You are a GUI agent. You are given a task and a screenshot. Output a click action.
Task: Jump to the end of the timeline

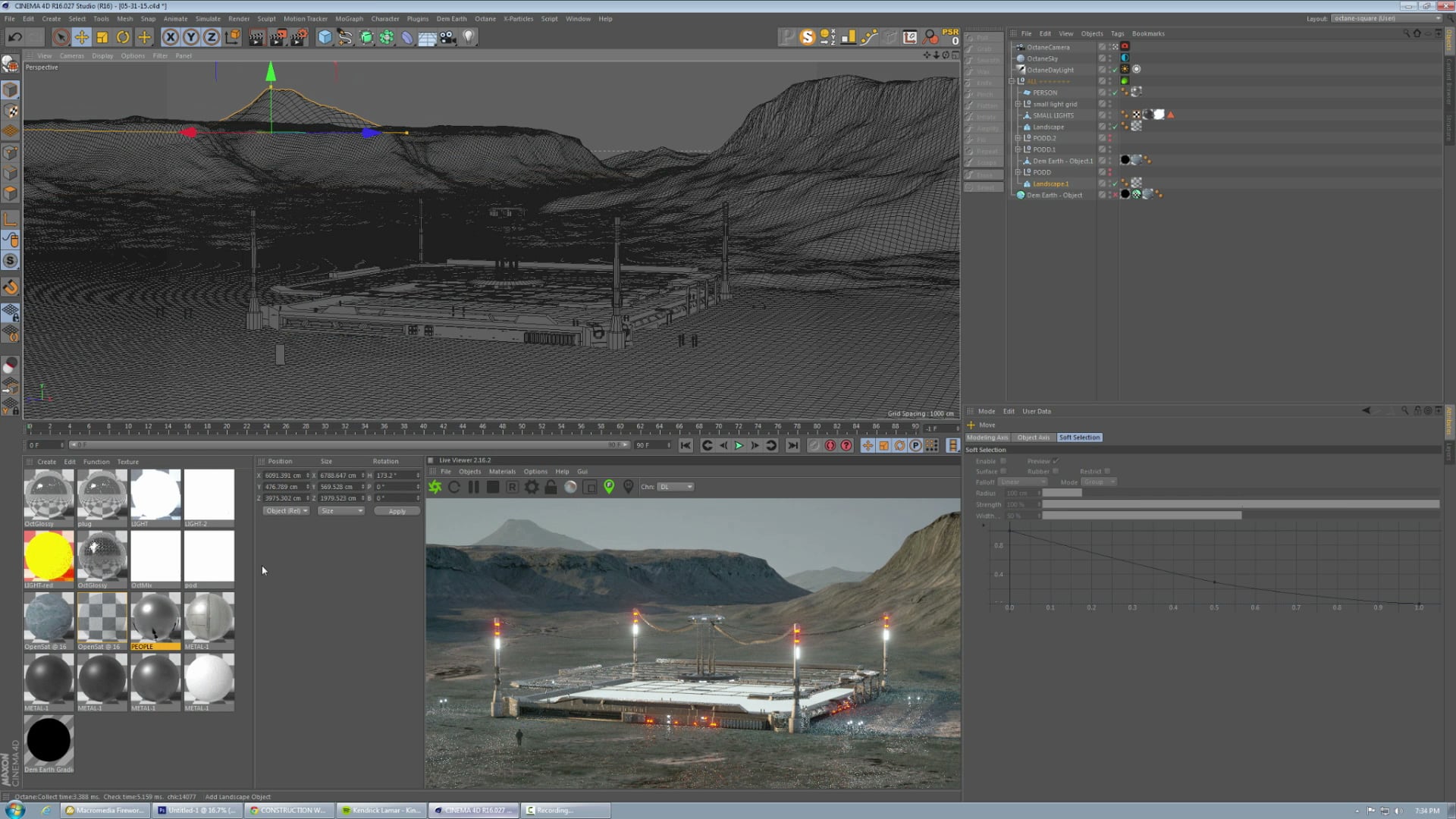(x=792, y=446)
